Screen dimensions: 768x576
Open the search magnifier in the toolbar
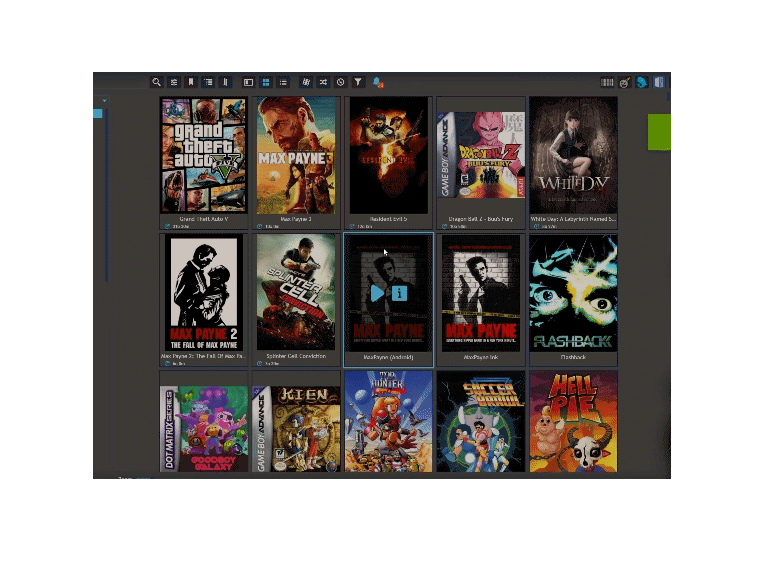[156, 82]
